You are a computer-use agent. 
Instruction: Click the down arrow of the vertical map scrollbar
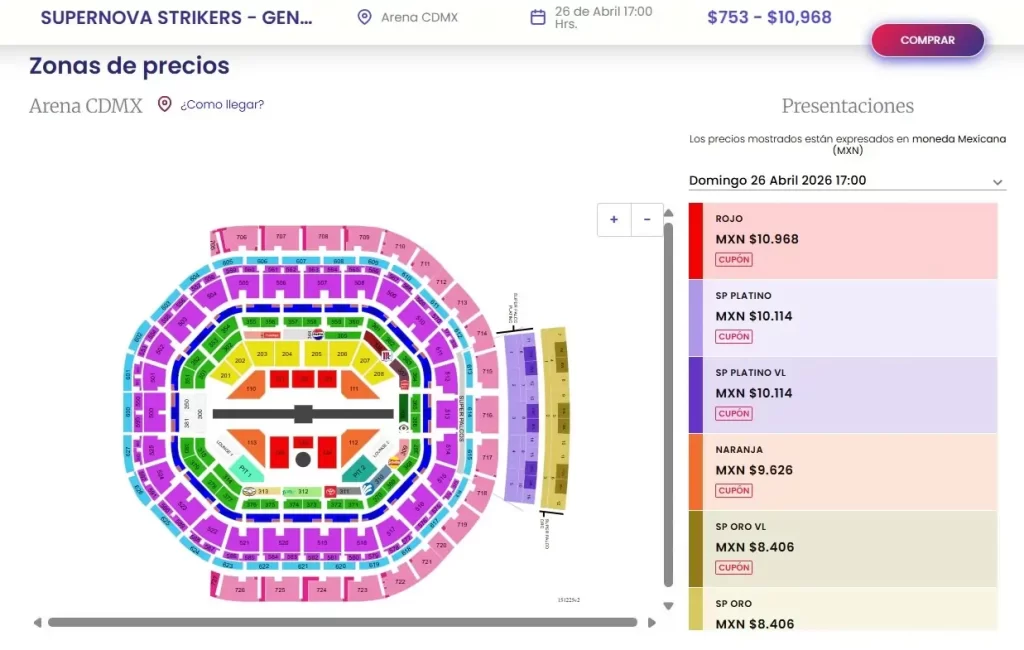[x=668, y=605]
